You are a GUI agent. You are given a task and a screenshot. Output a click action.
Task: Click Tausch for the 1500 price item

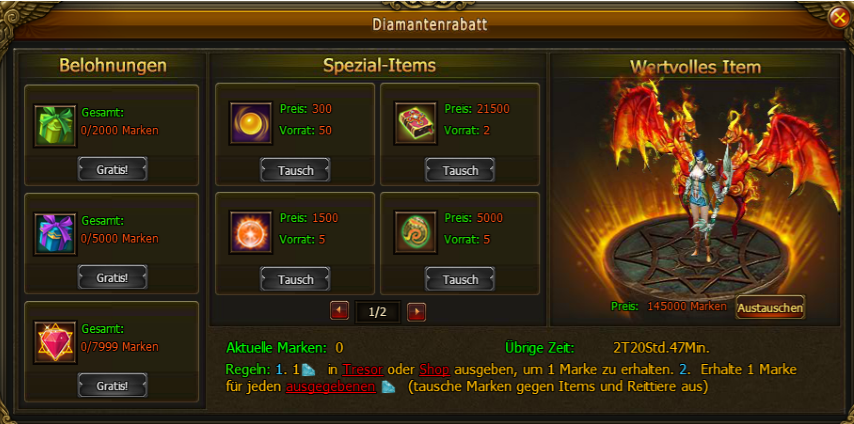tap(296, 279)
